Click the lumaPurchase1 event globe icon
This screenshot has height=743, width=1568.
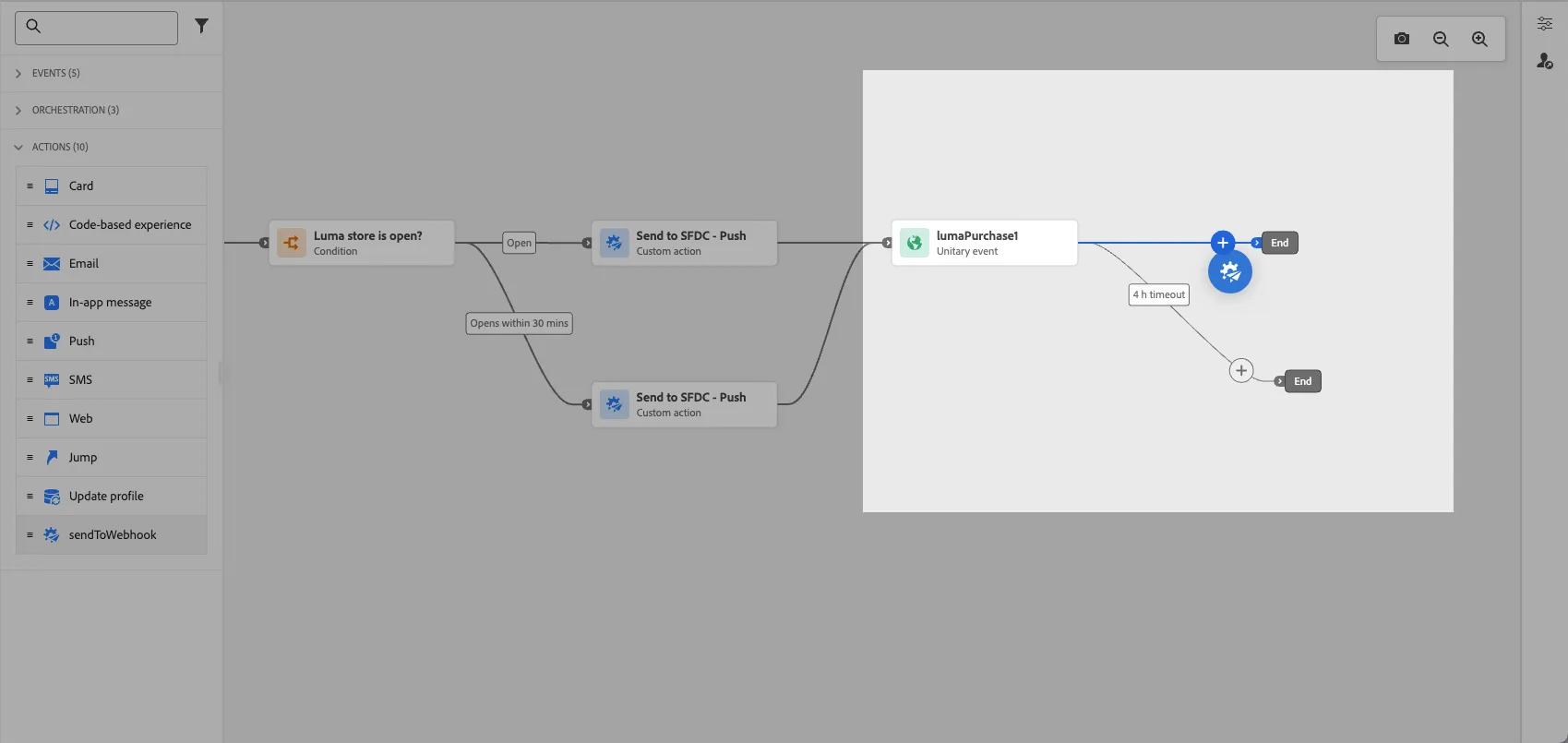point(915,243)
